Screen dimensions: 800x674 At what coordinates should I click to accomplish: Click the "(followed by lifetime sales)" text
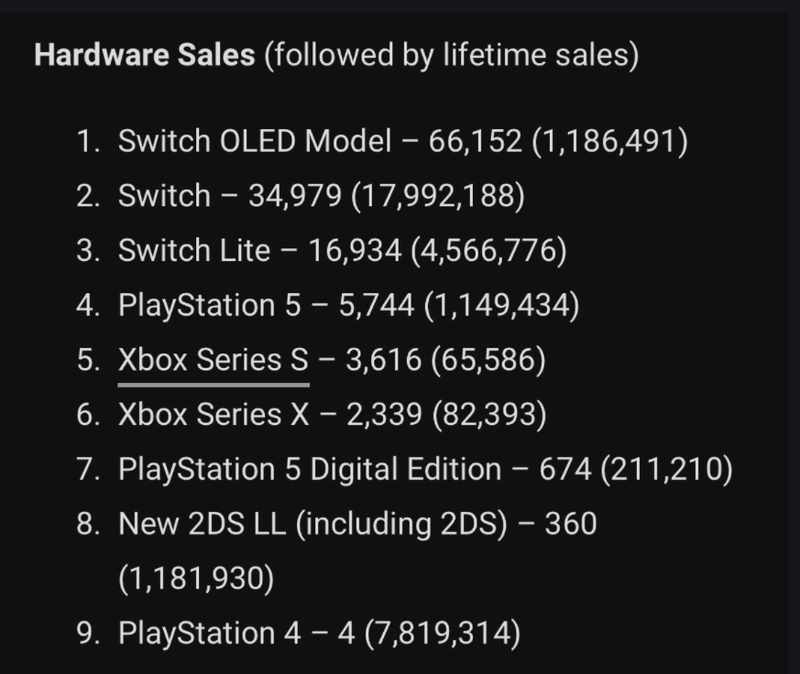click(450, 55)
